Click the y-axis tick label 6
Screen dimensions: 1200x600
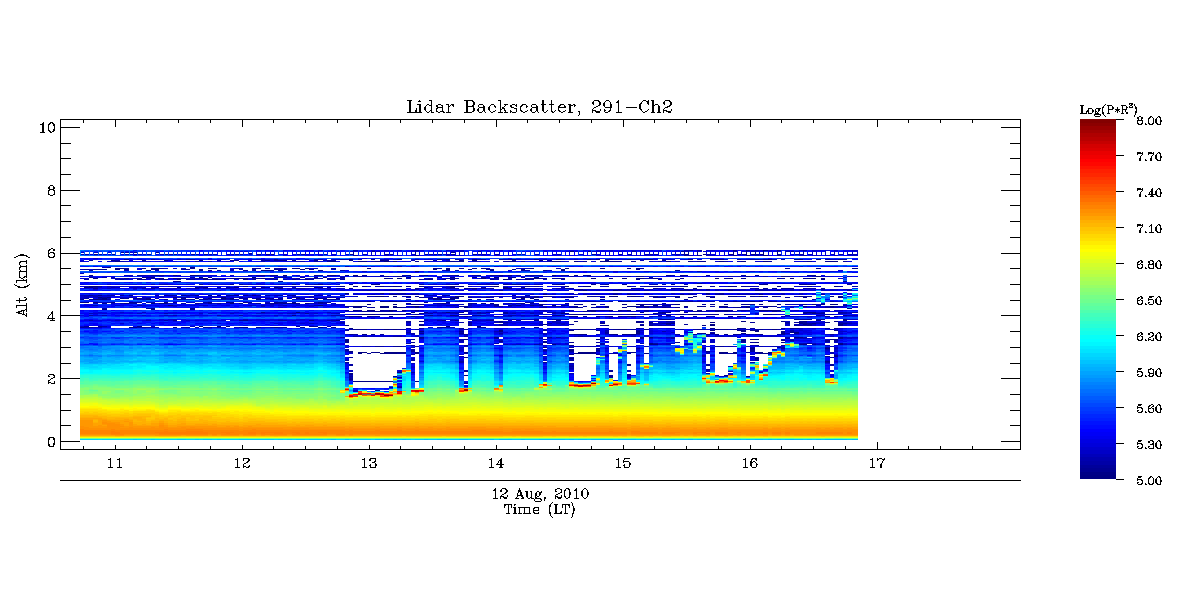point(49,253)
